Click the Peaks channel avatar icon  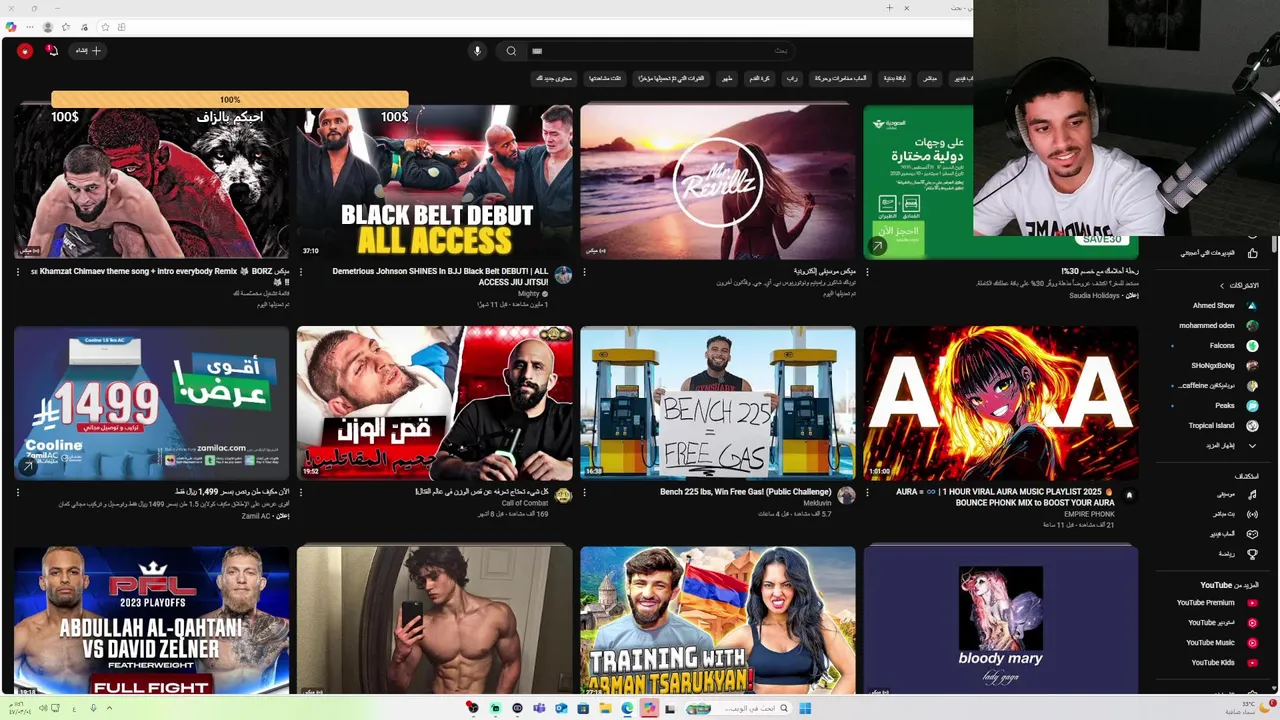tap(1252, 406)
